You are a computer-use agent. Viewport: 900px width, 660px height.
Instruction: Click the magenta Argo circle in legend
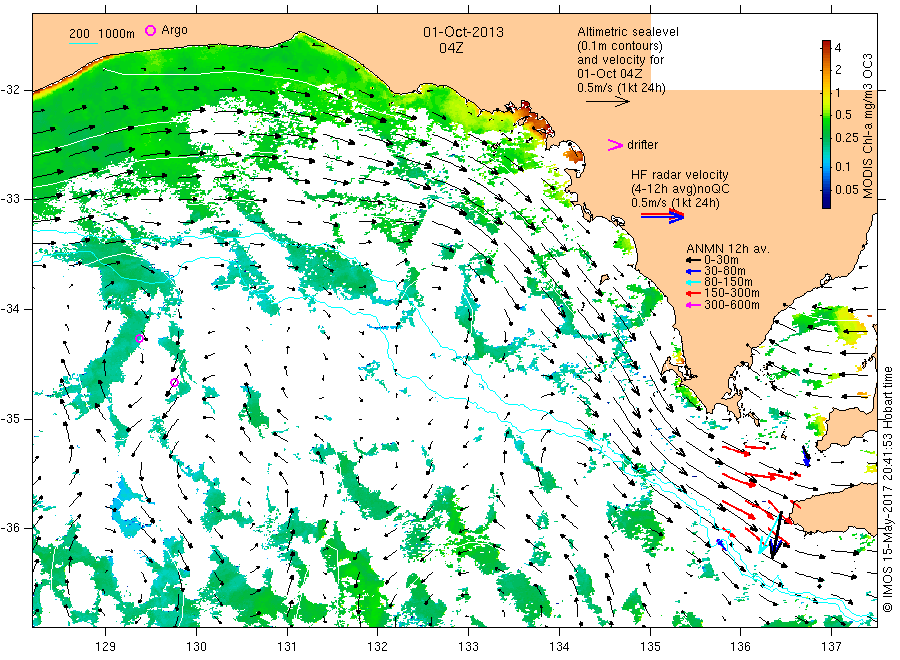click(150, 30)
